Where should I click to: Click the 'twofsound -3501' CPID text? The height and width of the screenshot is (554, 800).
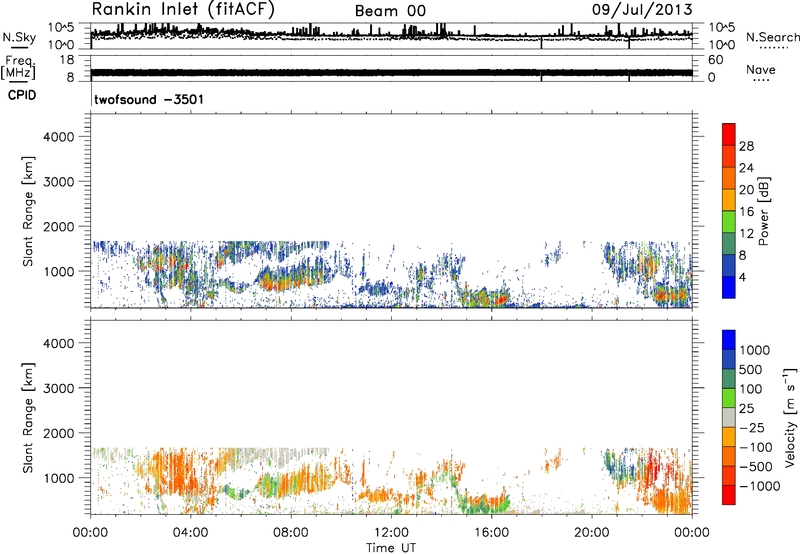(x=149, y=99)
